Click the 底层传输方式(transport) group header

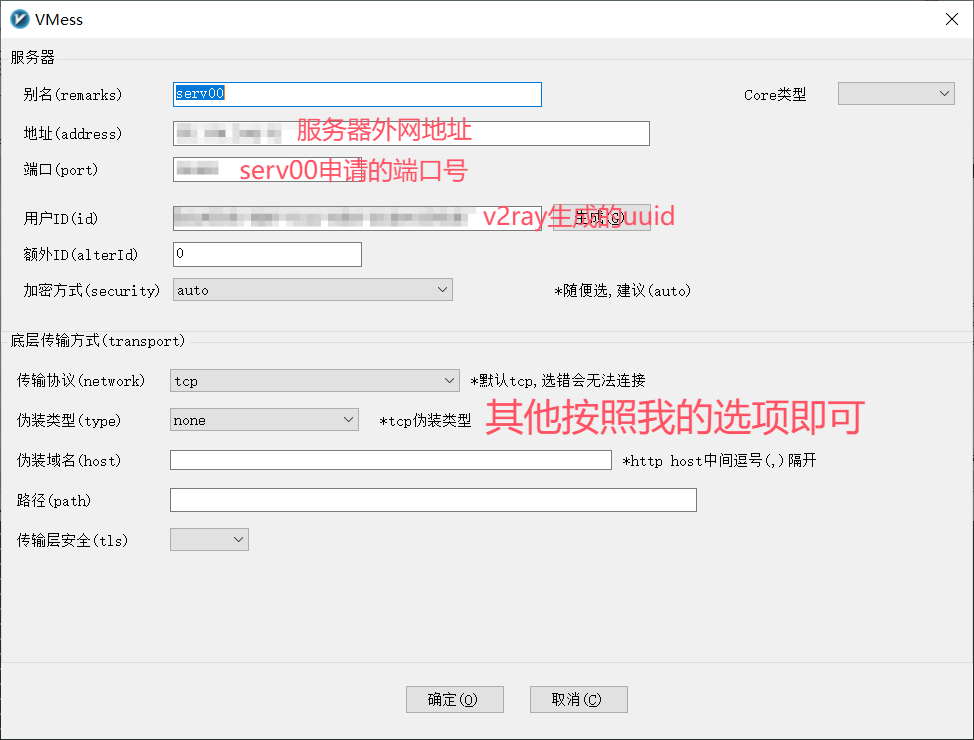98,340
